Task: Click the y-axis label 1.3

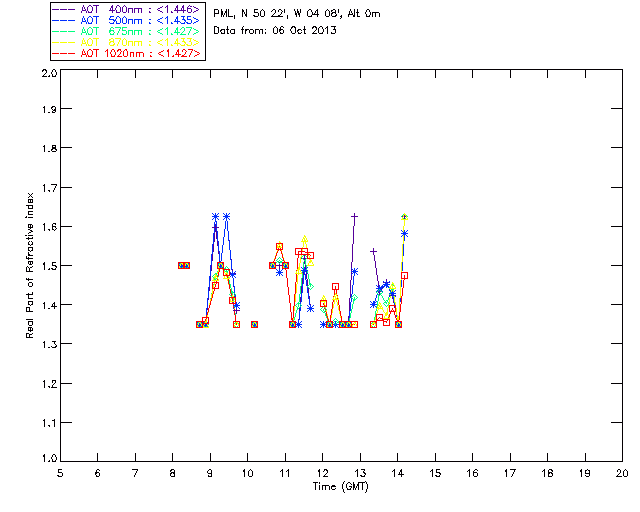Action: point(49,344)
